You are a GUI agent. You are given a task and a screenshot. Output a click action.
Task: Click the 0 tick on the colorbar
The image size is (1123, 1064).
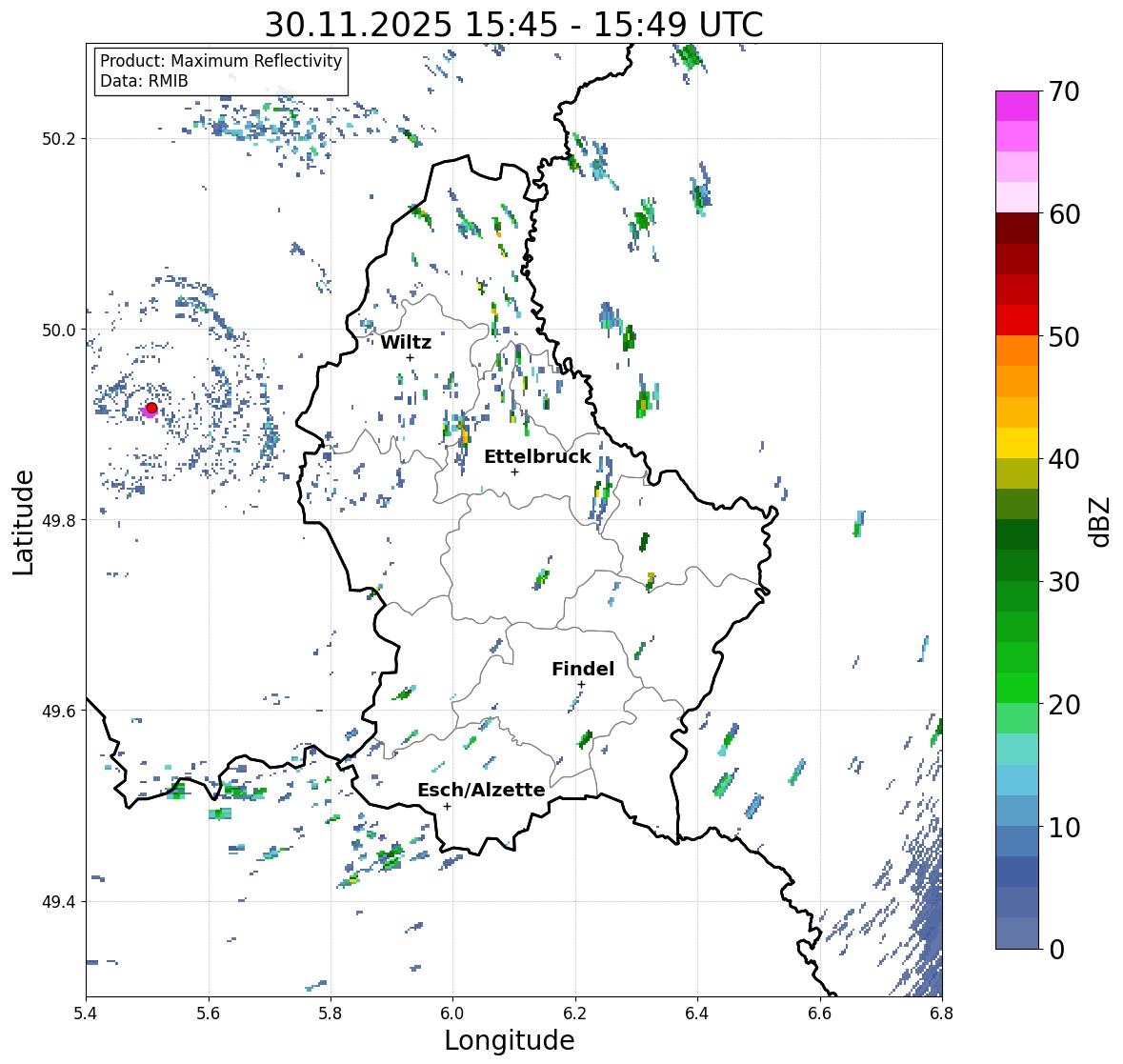pos(1056,950)
